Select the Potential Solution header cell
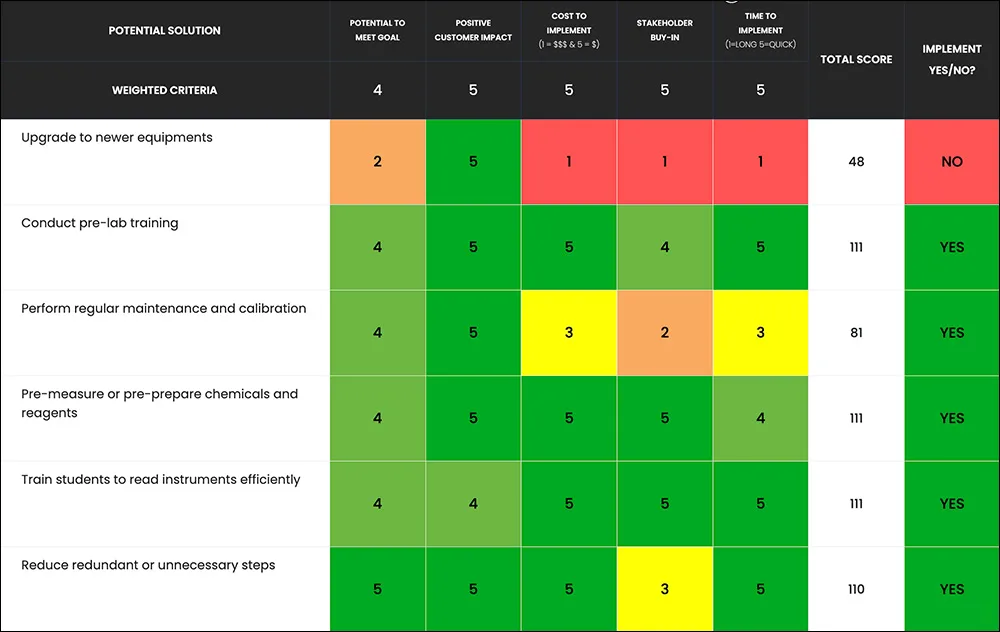This screenshot has width=1000, height=632. coord(165,31)
